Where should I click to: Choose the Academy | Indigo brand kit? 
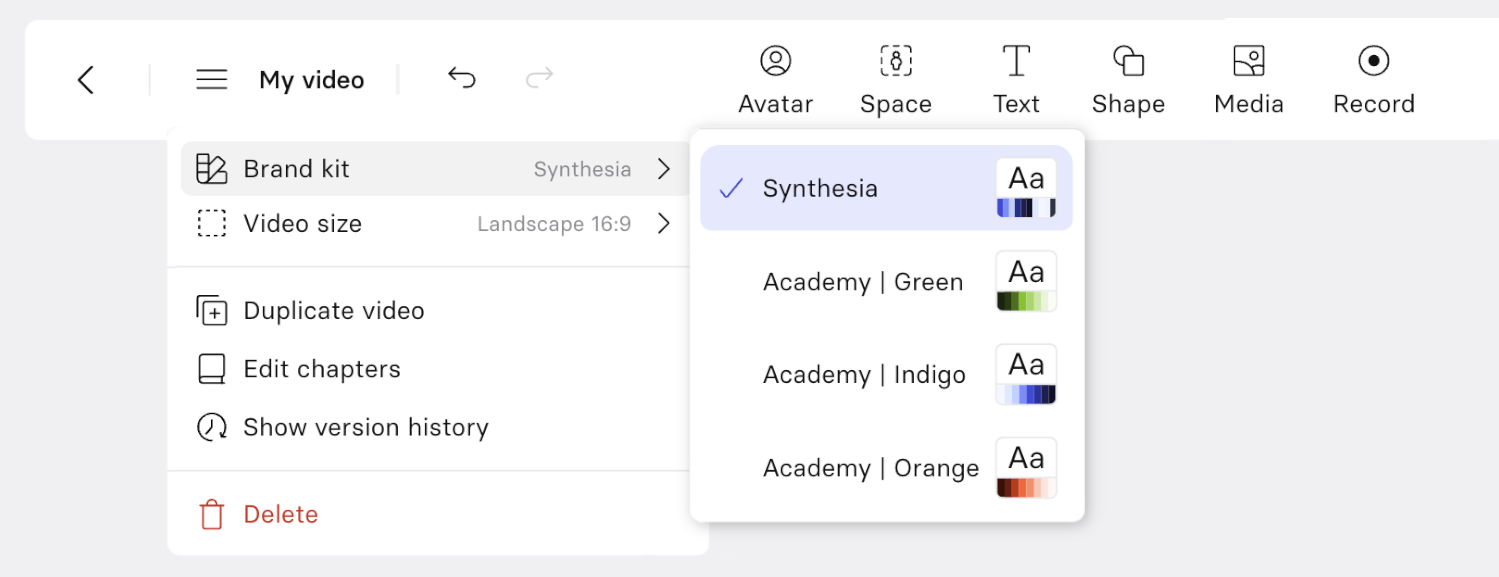pos(886,375)
